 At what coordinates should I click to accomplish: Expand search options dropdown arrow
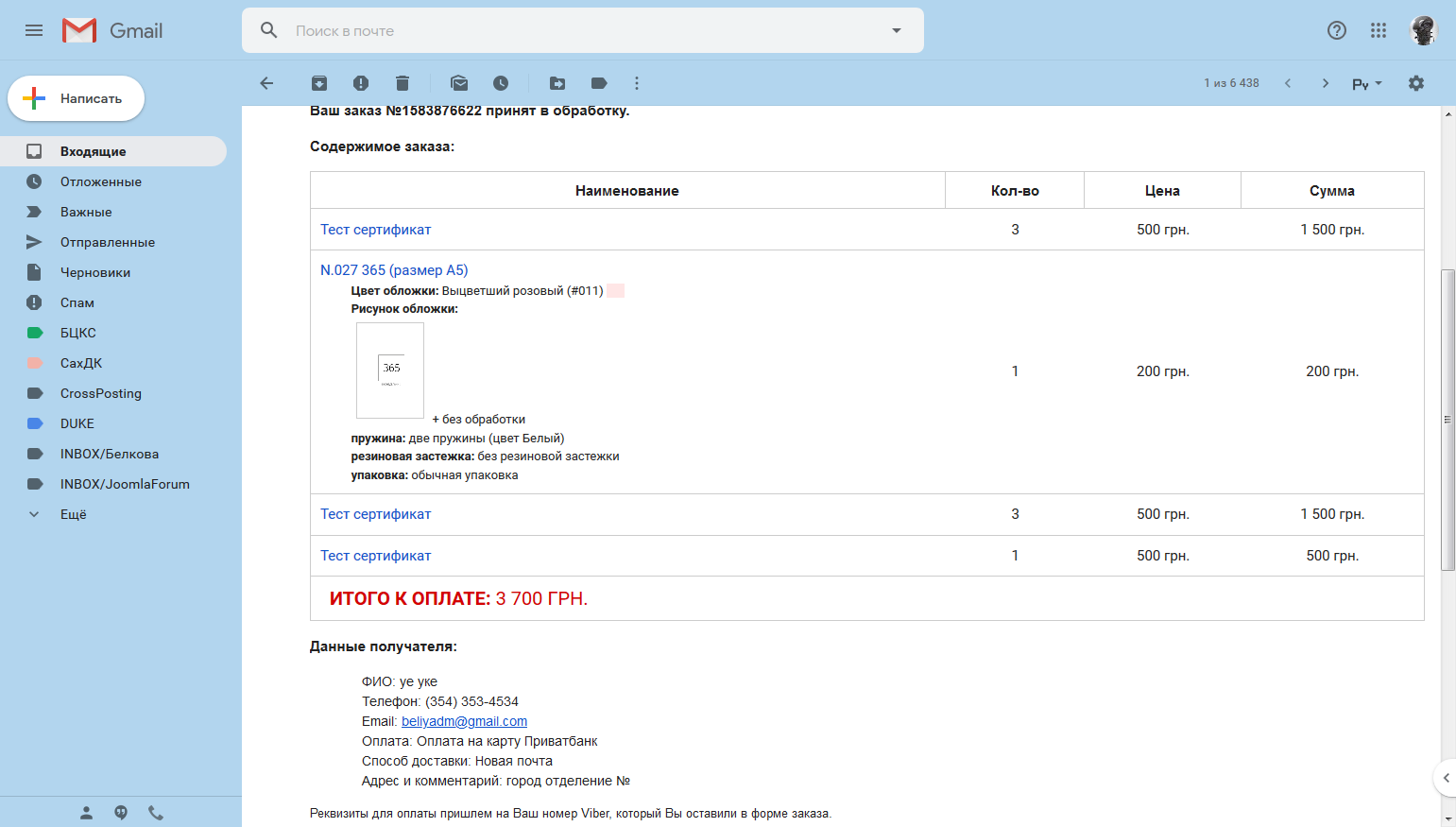click(x=897, y=30)
